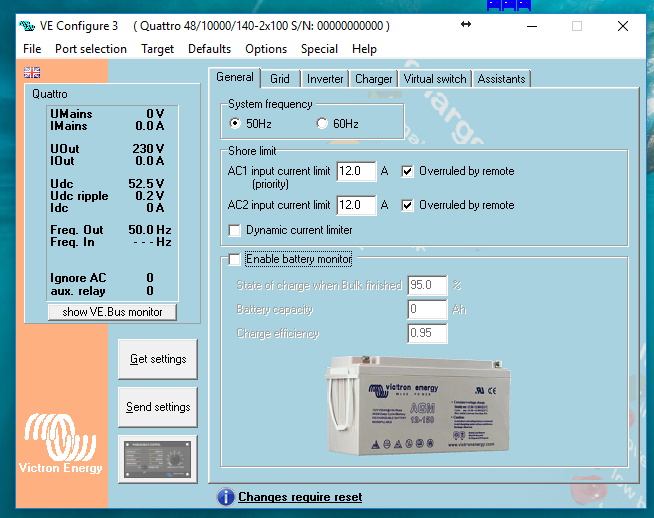Select the 50Hz system frequency
This screenshot has height=518, width=654.
pyautogui.click(x=235, y=123)
